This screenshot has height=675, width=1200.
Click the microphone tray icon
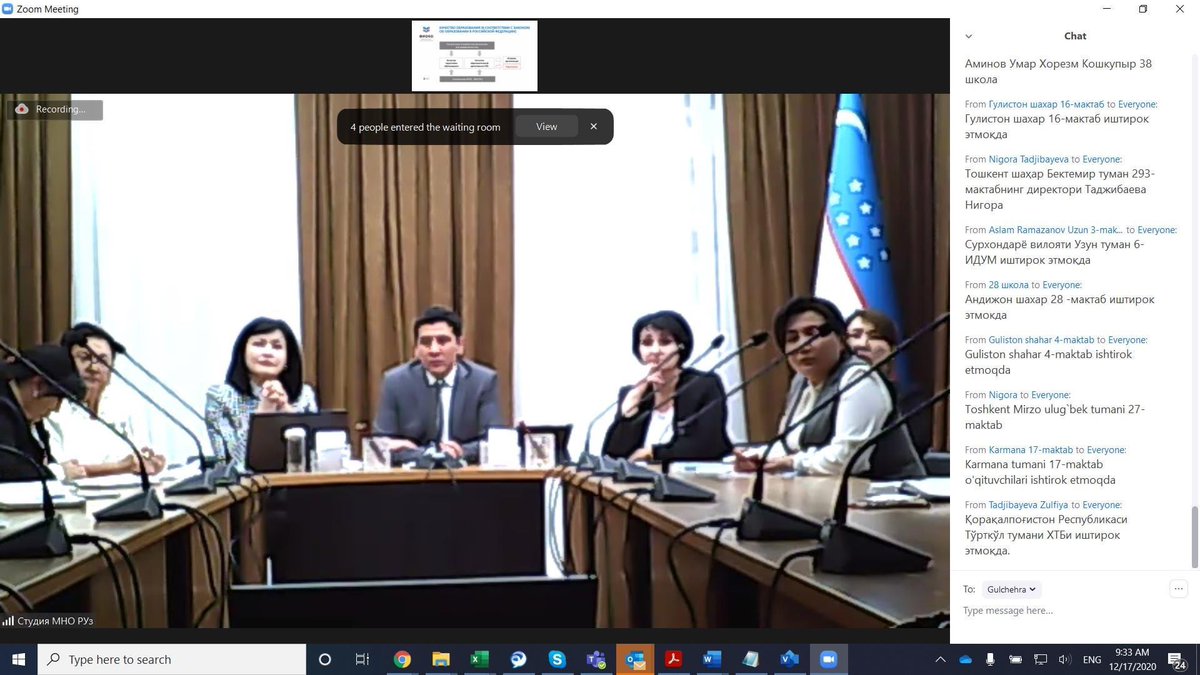point(990,660)
